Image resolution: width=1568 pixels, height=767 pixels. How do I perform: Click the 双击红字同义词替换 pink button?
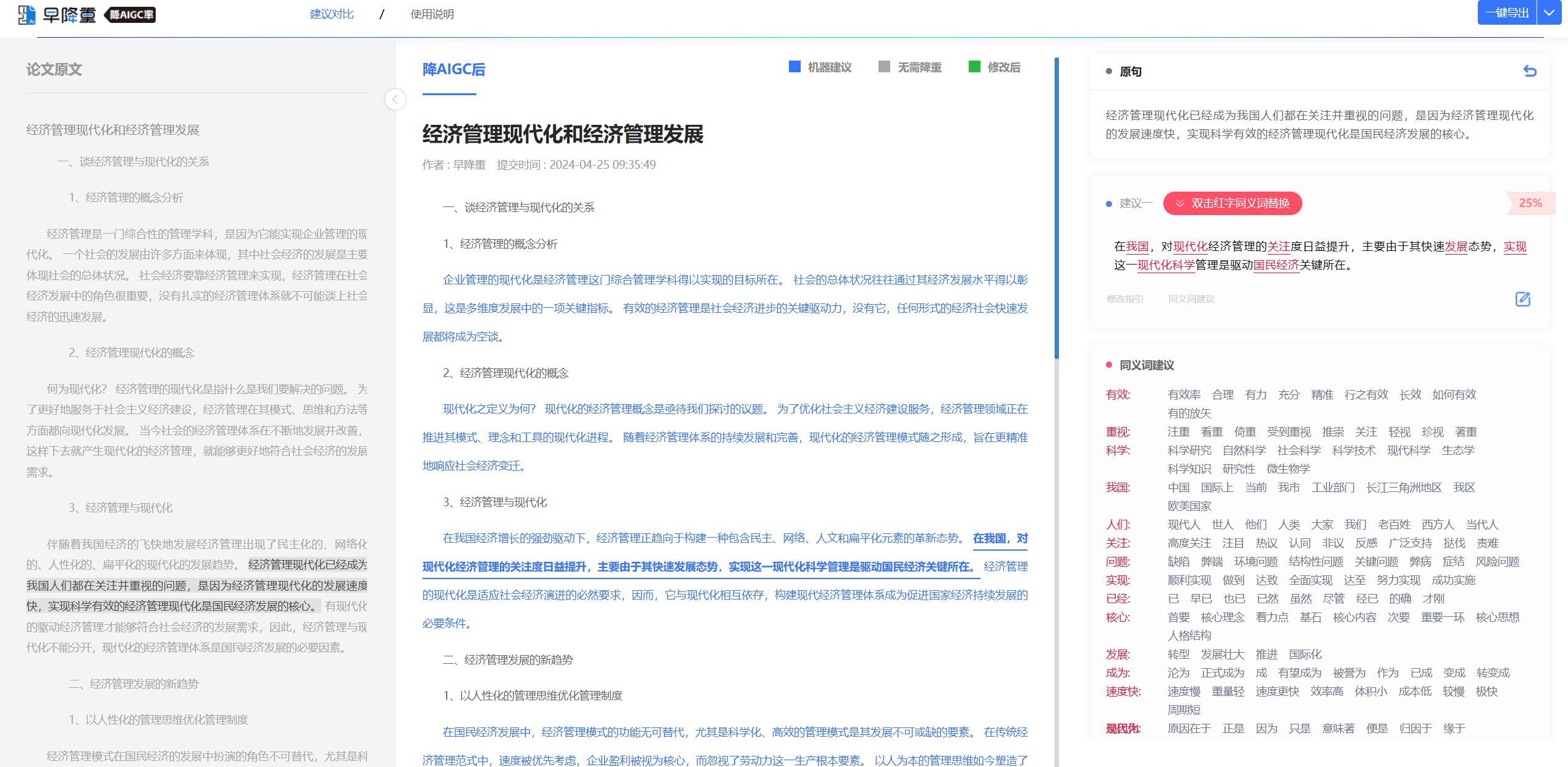pos(1239,203)
